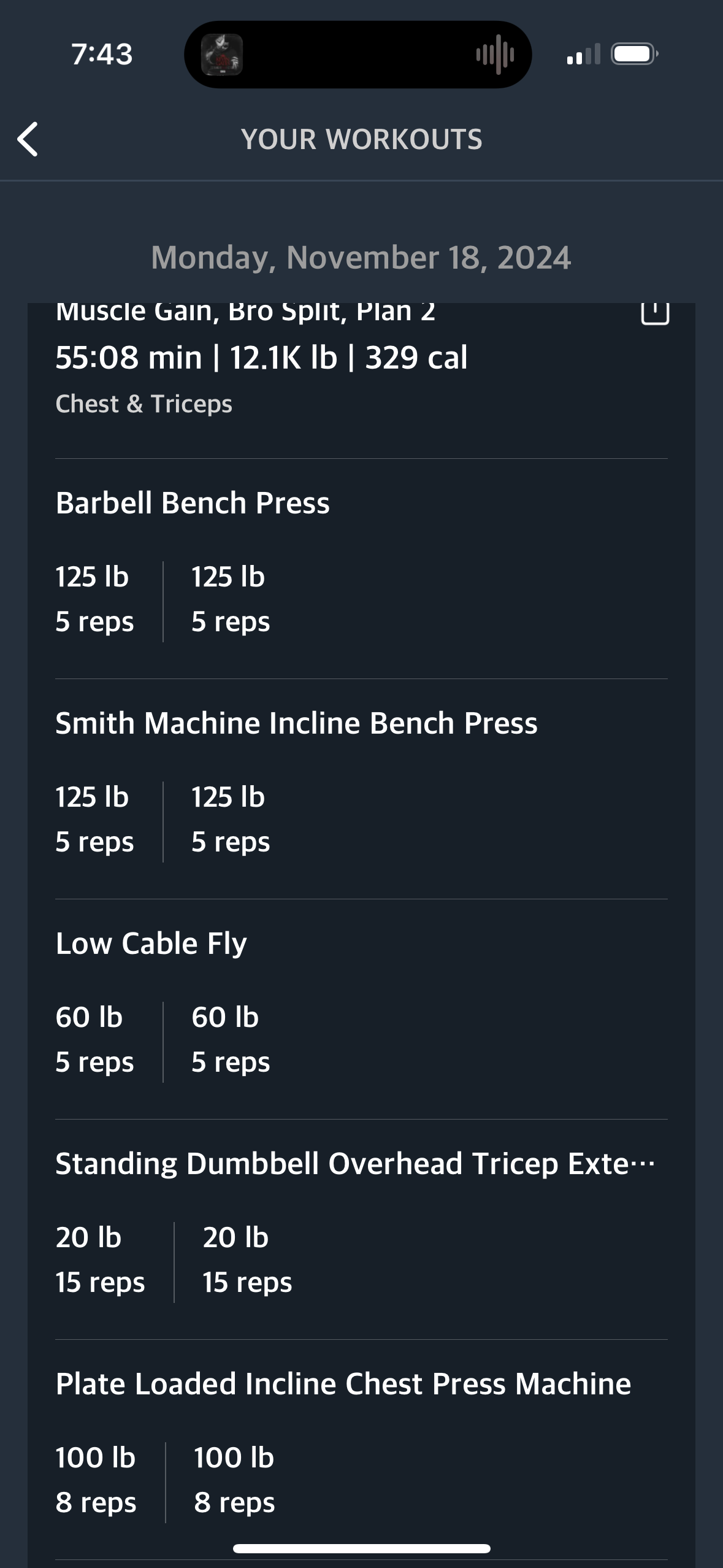
Task: Tap the first 125 lb Barbell Bench set
Action: click(x=94, y=599)
